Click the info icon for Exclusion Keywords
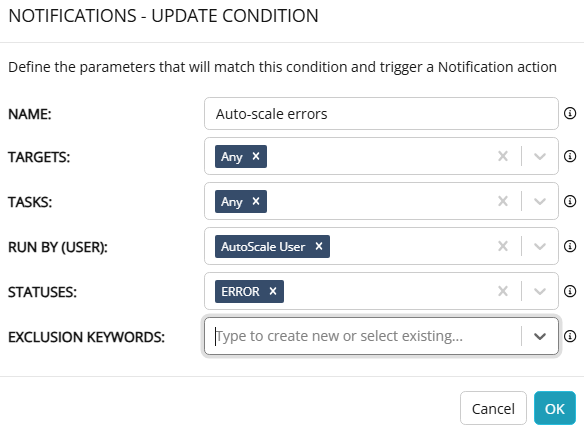The width and height of the screenshot is (584, 433). click(x=570, y=336)
